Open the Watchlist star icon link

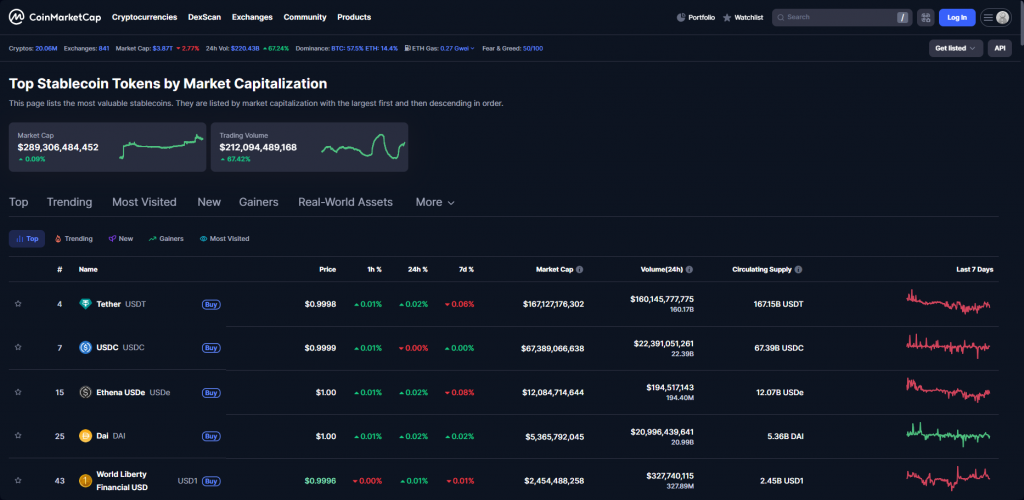coord(743,18)
